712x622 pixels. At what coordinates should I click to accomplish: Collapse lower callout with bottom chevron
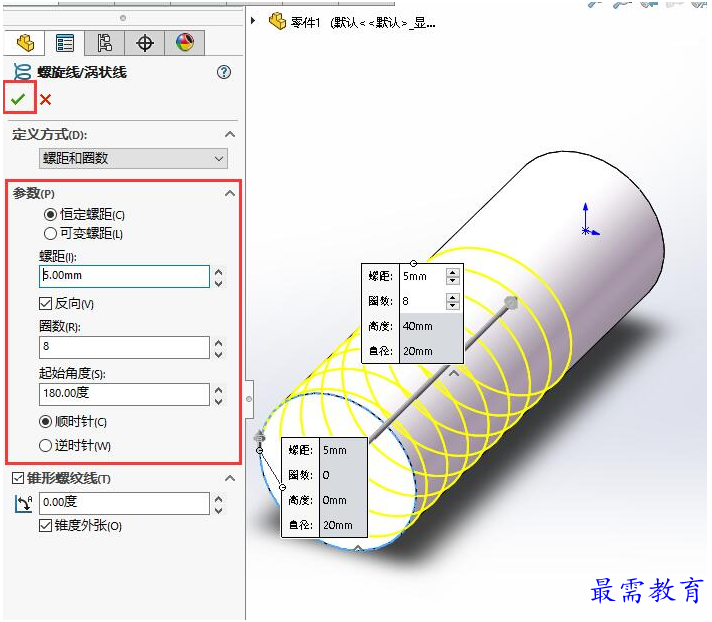358,548
